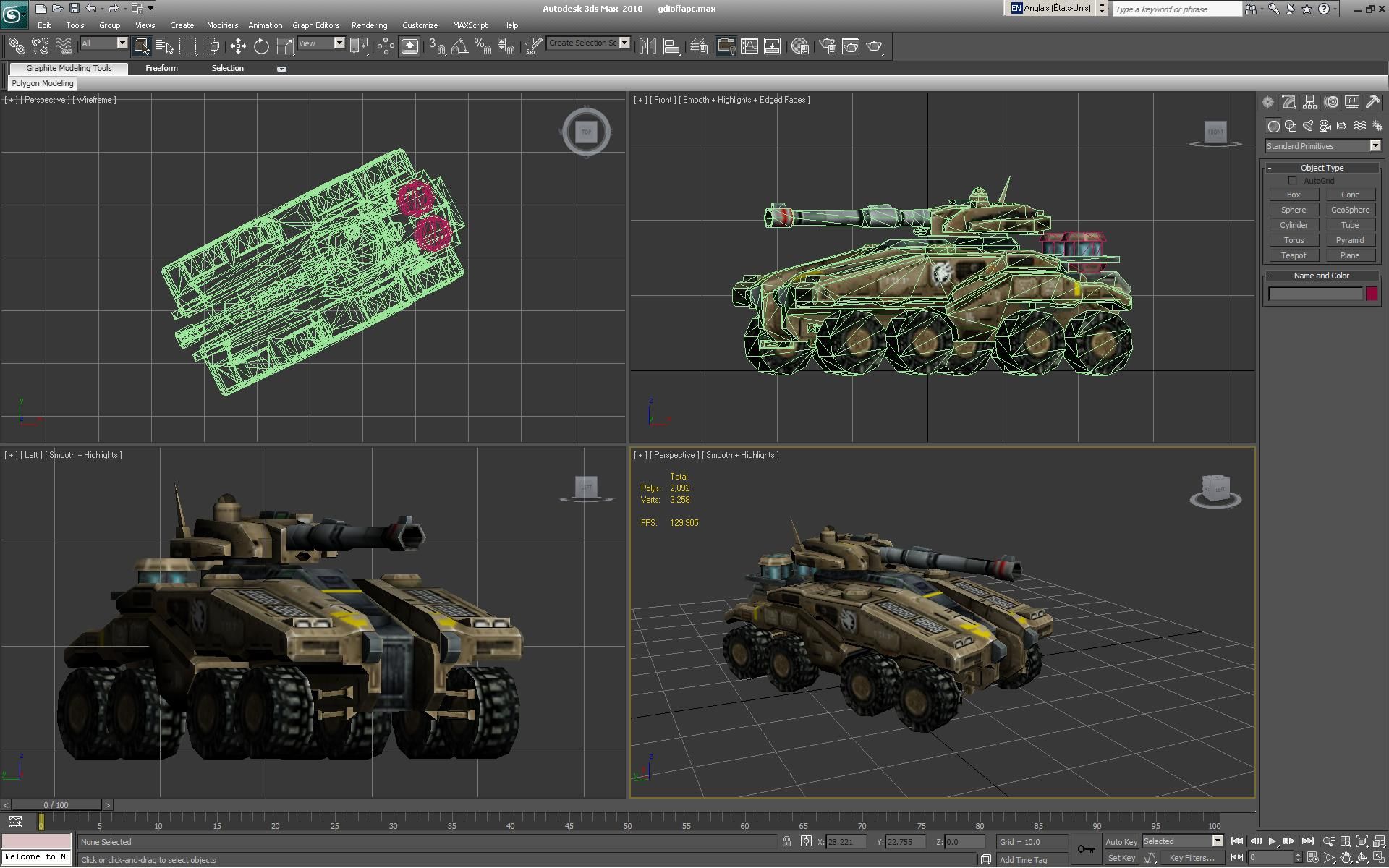Expand the selection filter All dropdown
Image resolution: width=1389 pixels, height=868 pixels.
click(104, 43)
